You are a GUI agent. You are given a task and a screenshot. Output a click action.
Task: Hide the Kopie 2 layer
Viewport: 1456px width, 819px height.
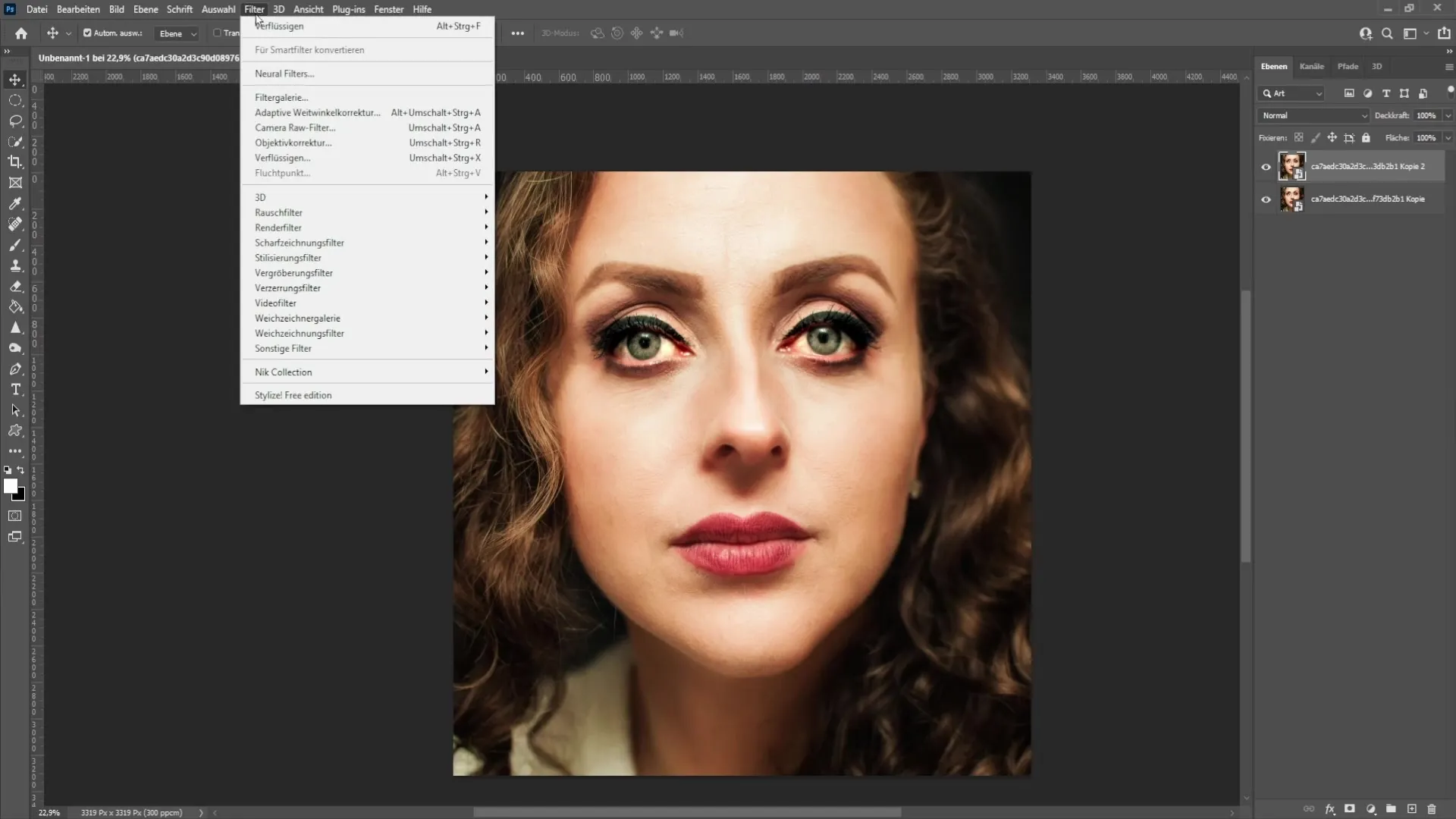pos(1266,167)
